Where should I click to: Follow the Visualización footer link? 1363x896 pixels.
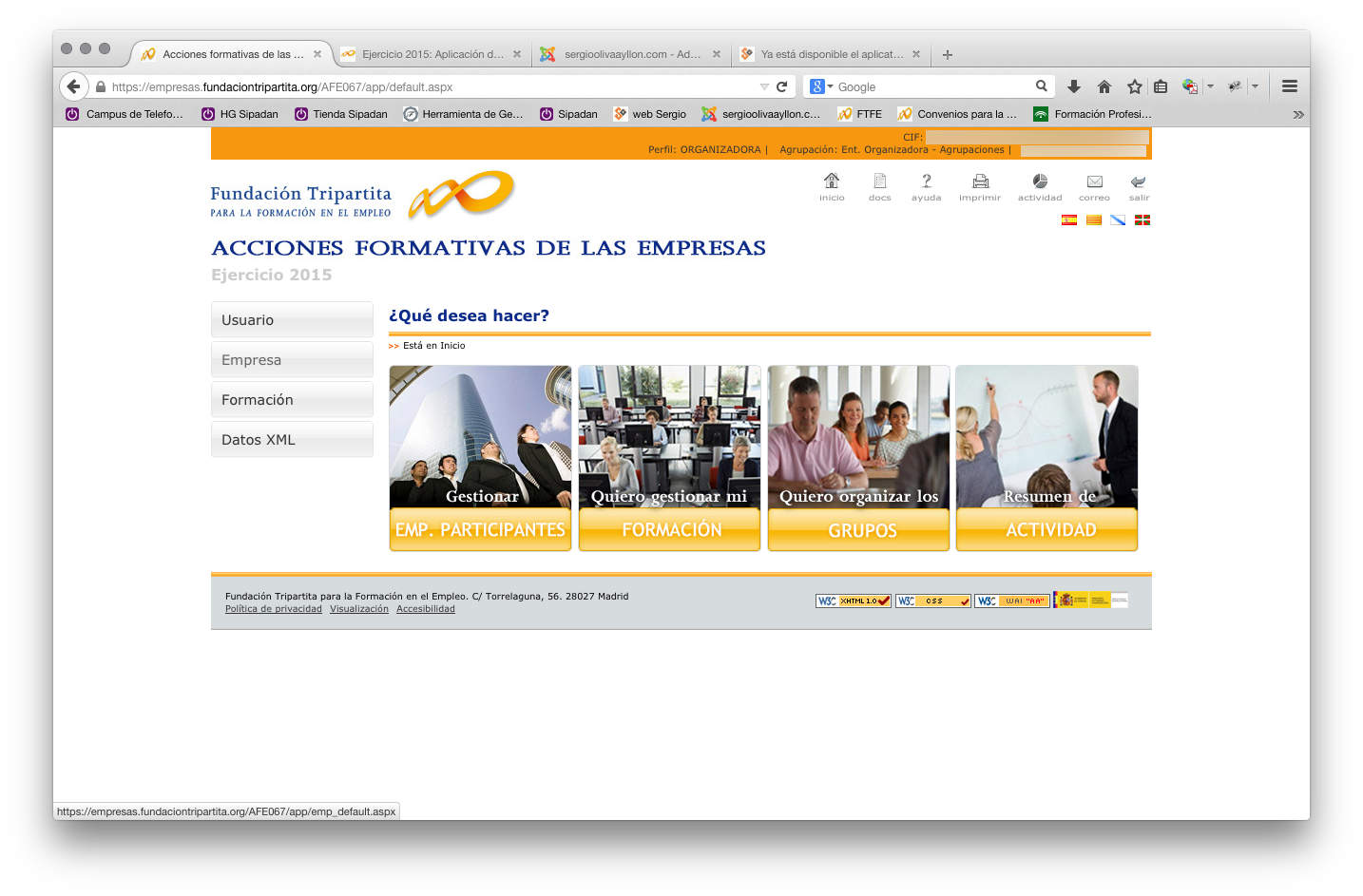pyautogui.click(x=359, y=609)
